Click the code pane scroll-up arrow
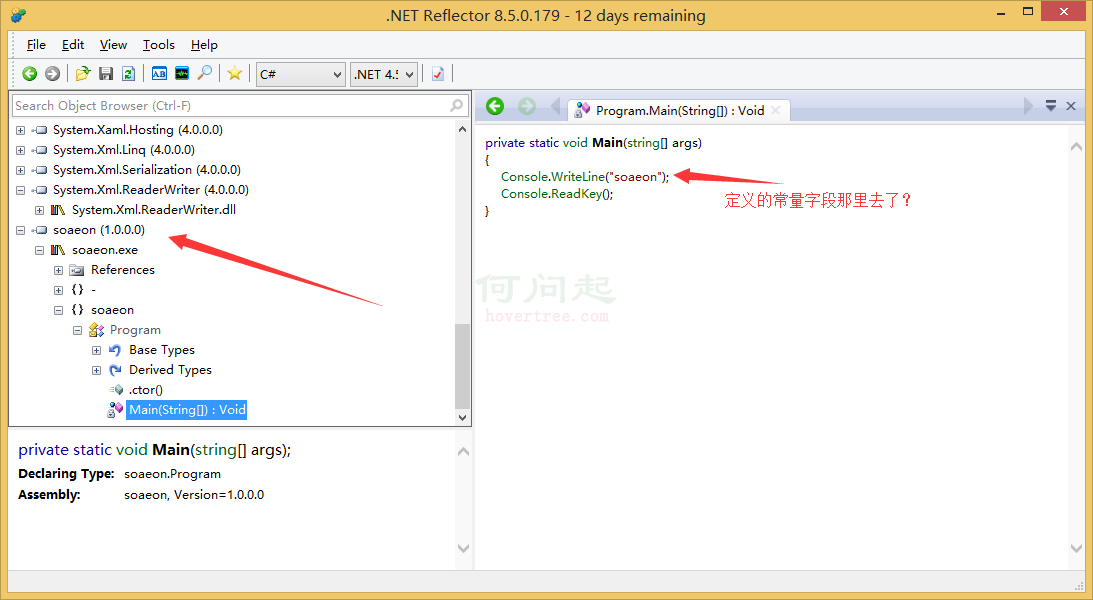 (x=1076, y=146)
